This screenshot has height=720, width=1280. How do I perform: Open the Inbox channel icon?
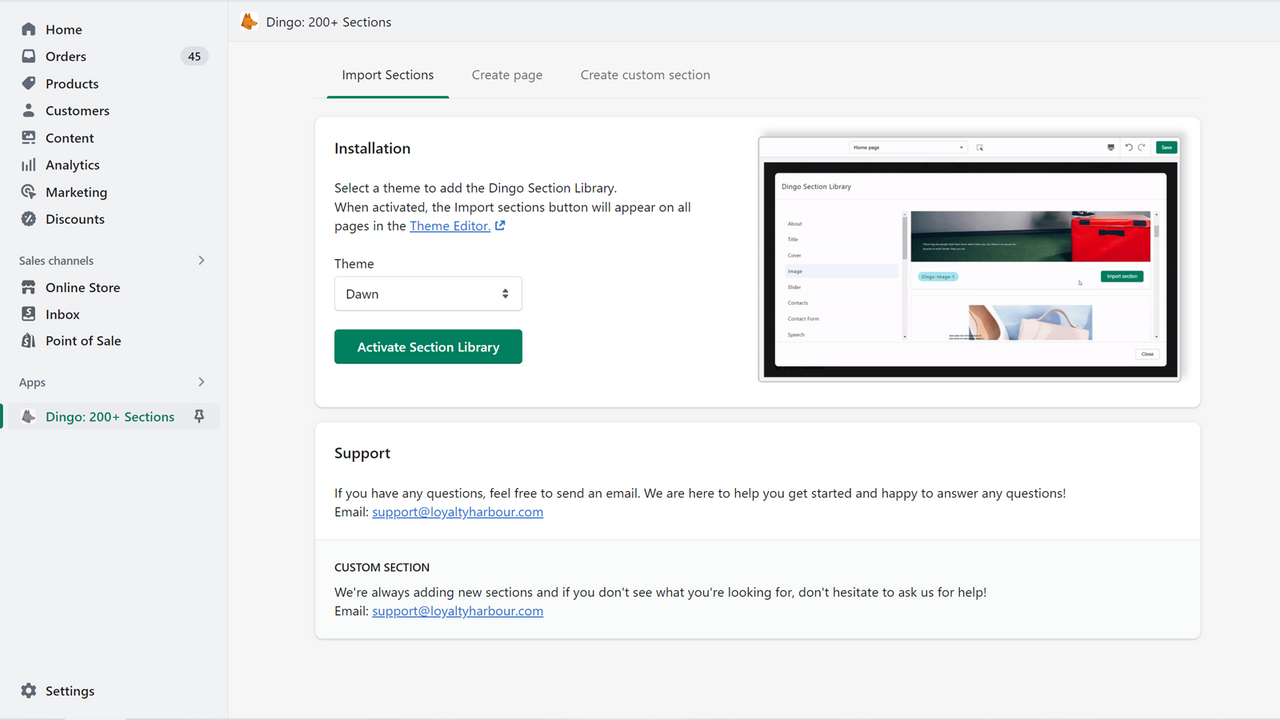tap(28, 313)
